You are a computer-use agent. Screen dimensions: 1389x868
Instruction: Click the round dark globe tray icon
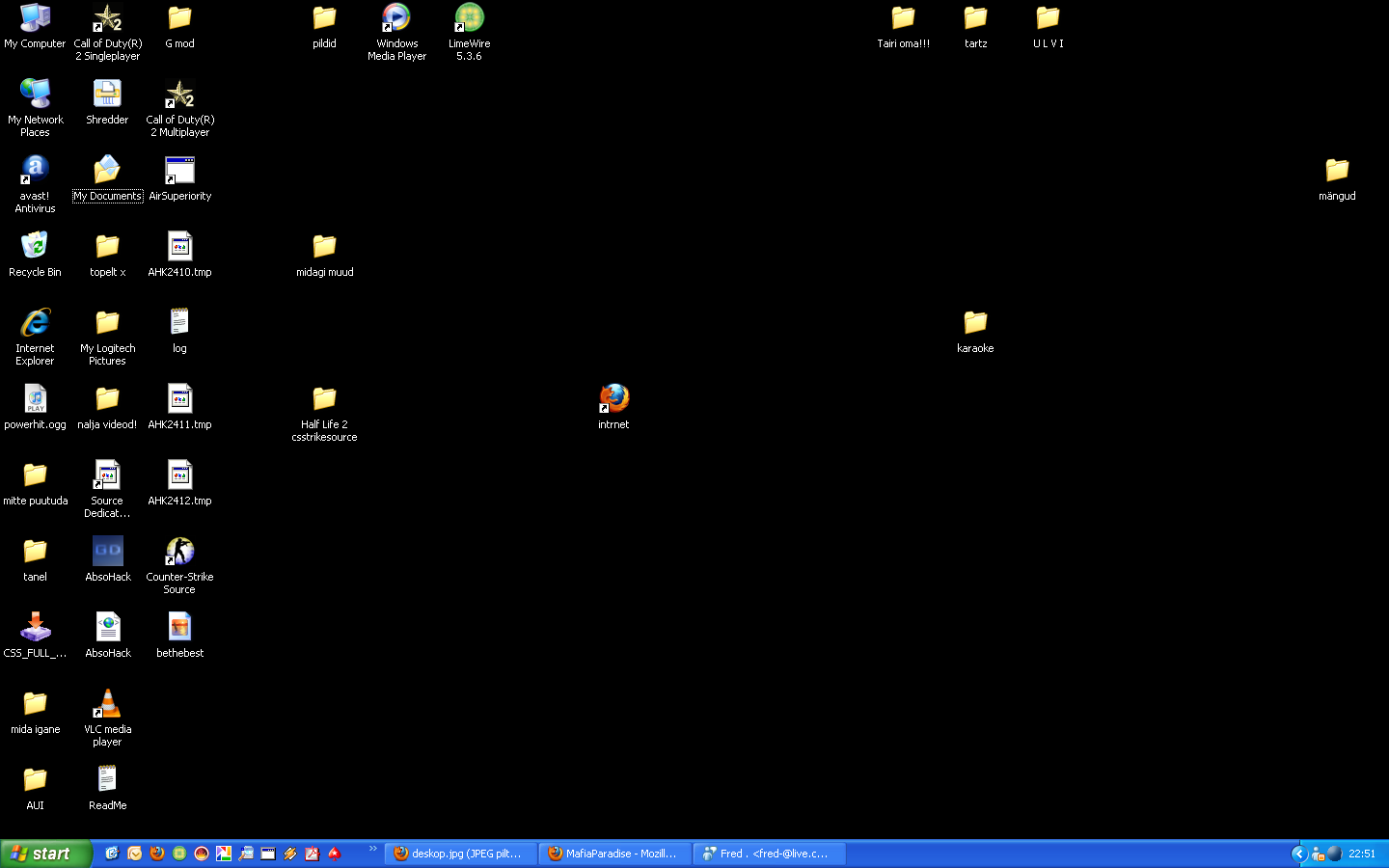click(x=1334, y=854)
